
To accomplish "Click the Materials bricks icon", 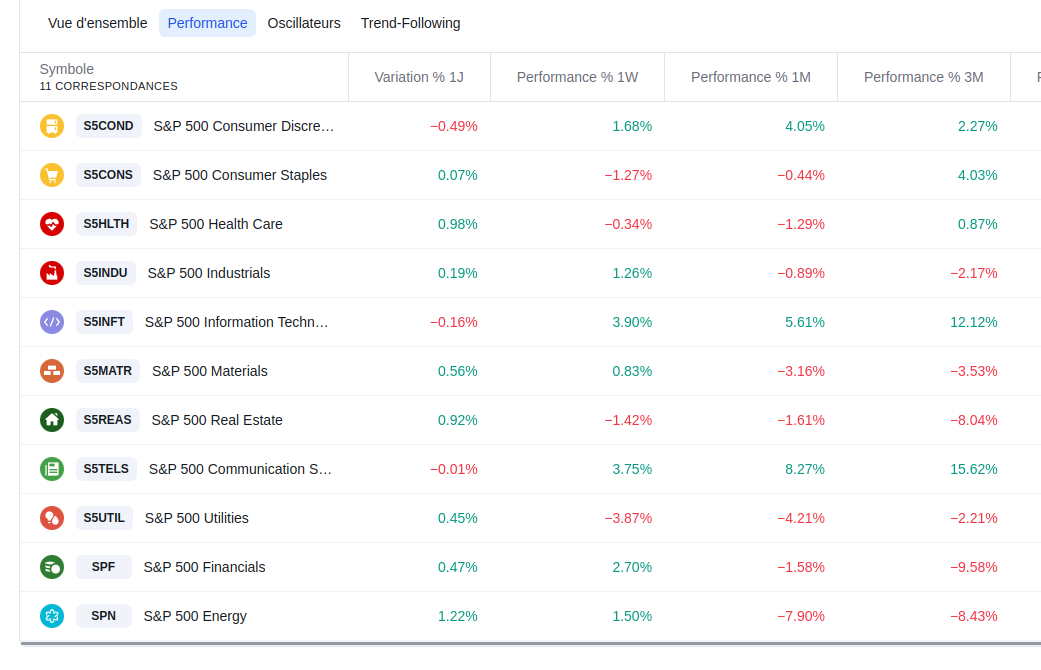I will 52,371.
